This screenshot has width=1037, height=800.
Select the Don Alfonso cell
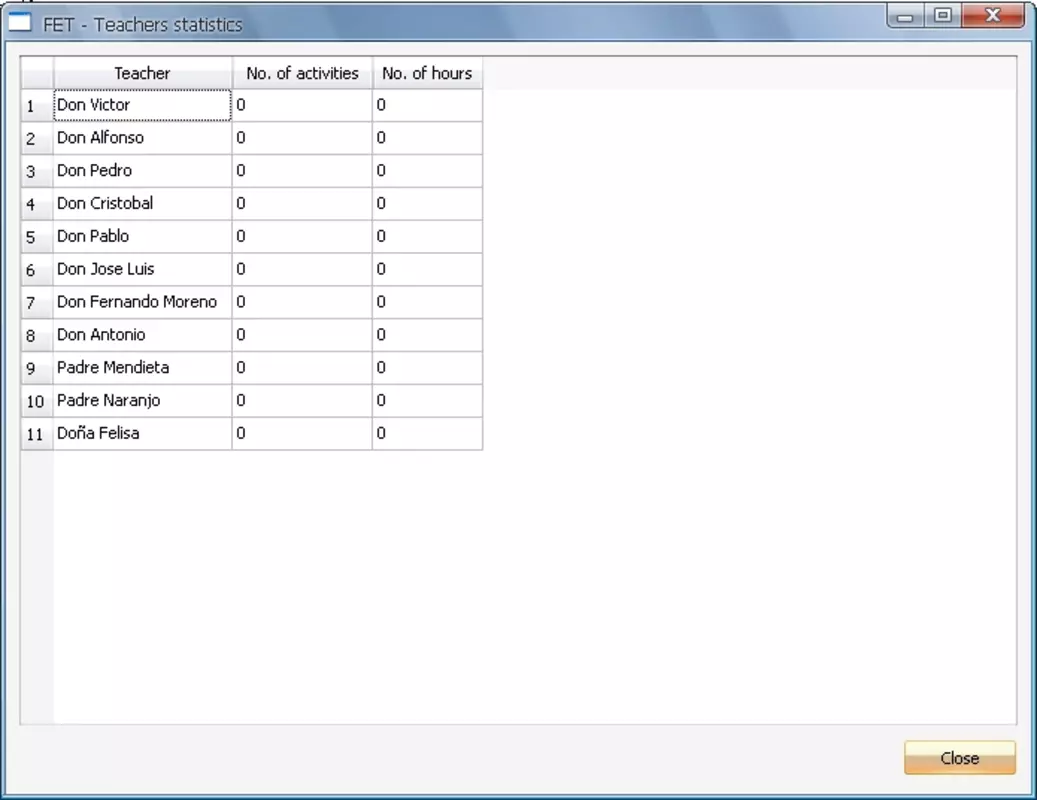pyautogui.click(x=142, y=138)
